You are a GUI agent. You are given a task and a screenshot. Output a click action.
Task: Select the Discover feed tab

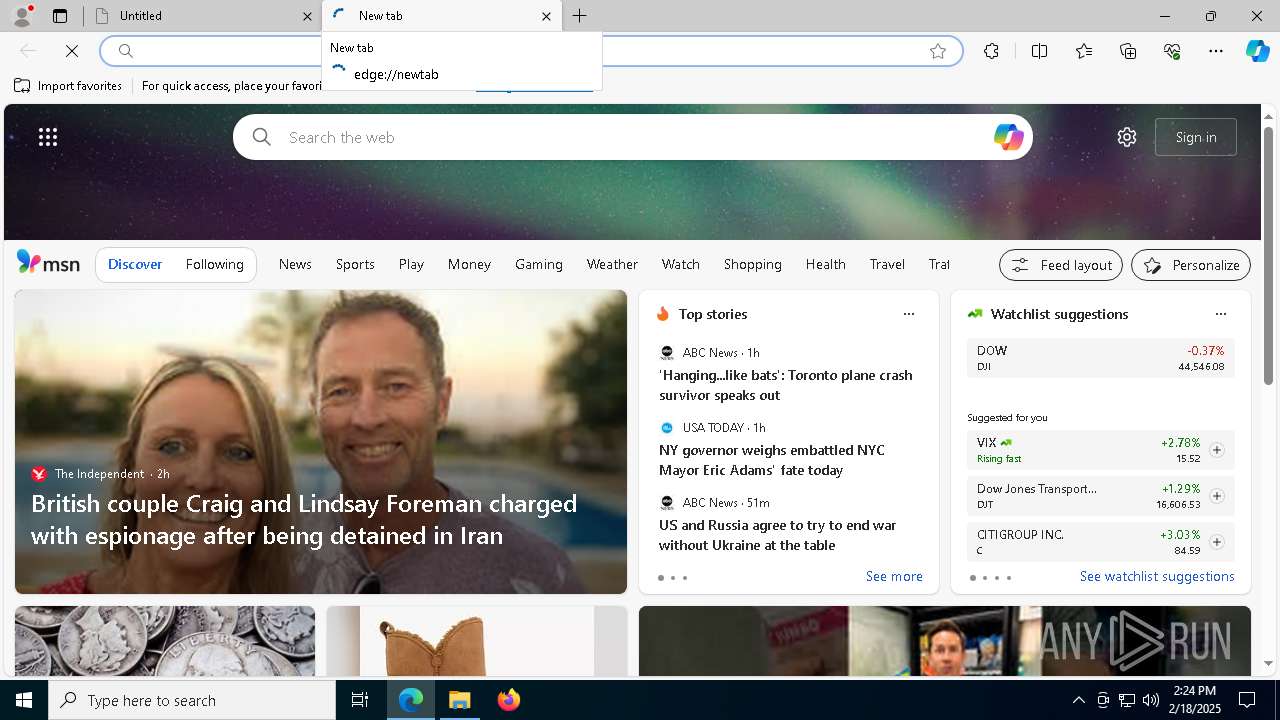coord(135,264)
